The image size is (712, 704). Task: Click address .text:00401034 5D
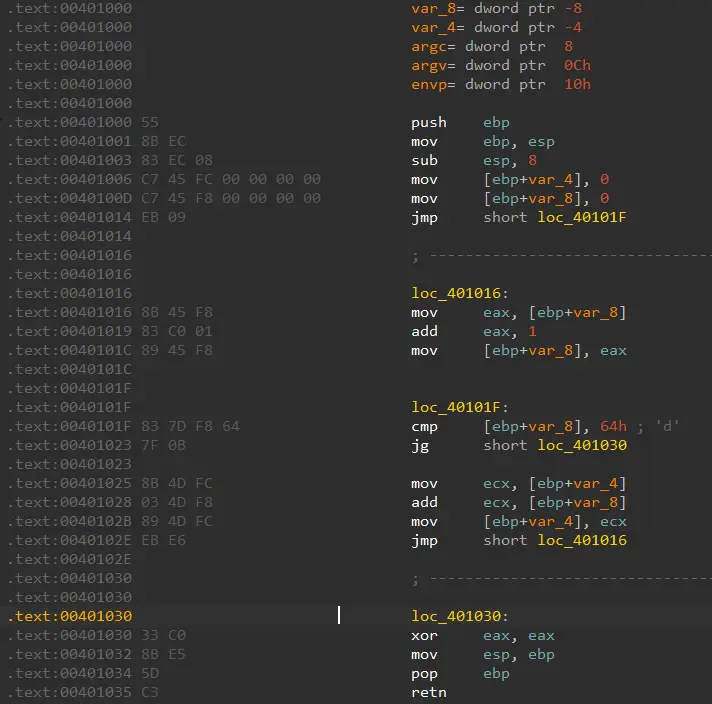[83, 674]
